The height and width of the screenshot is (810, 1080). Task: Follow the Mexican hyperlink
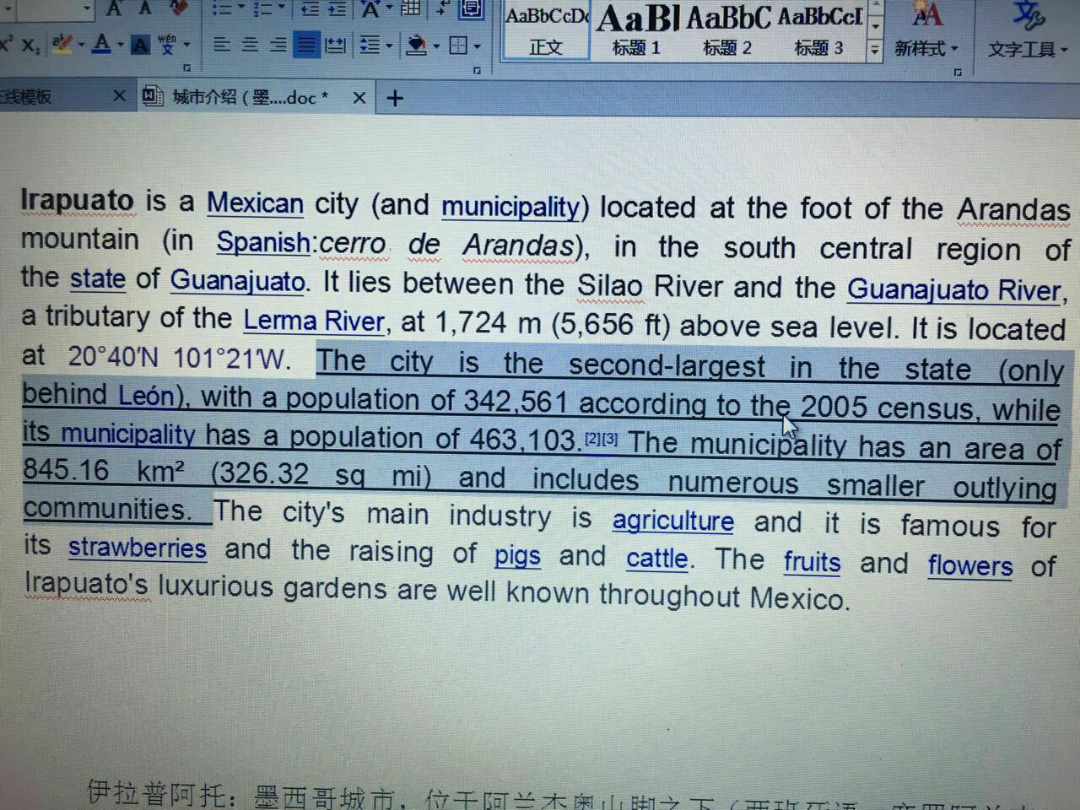pyautogui.click(x=255, y=203)
